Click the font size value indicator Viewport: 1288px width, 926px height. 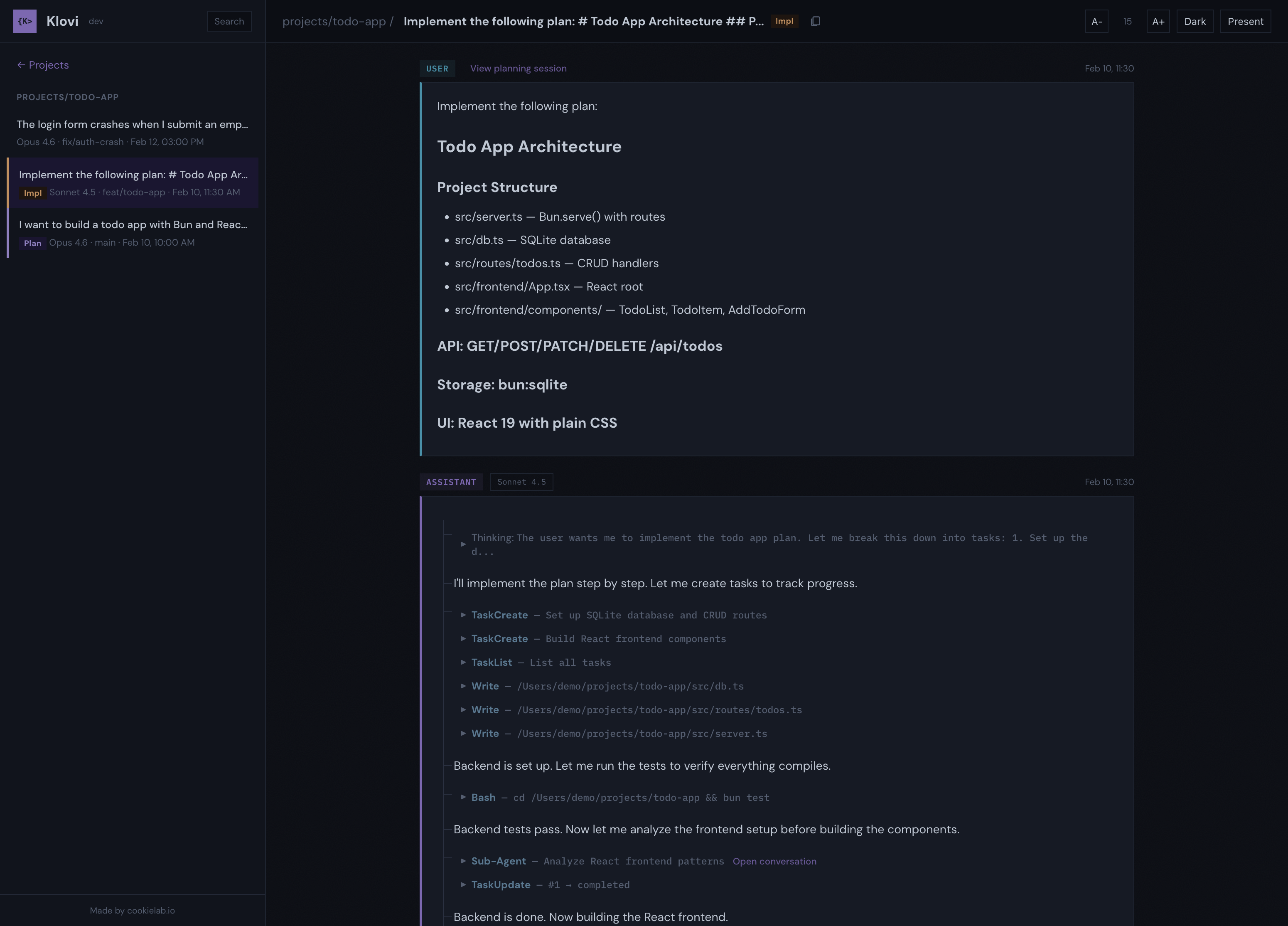coord(1127,21)
